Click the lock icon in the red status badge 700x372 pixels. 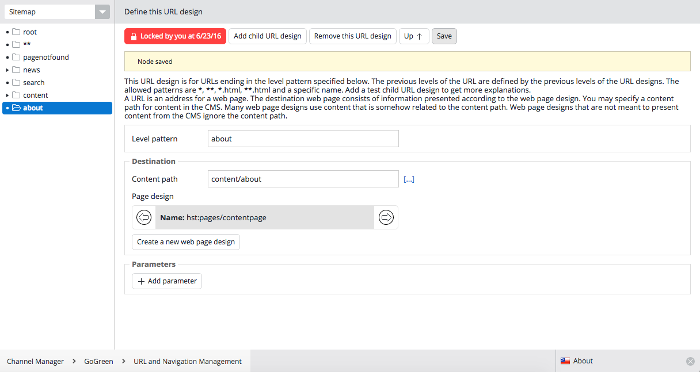click(x=133, y=37)
